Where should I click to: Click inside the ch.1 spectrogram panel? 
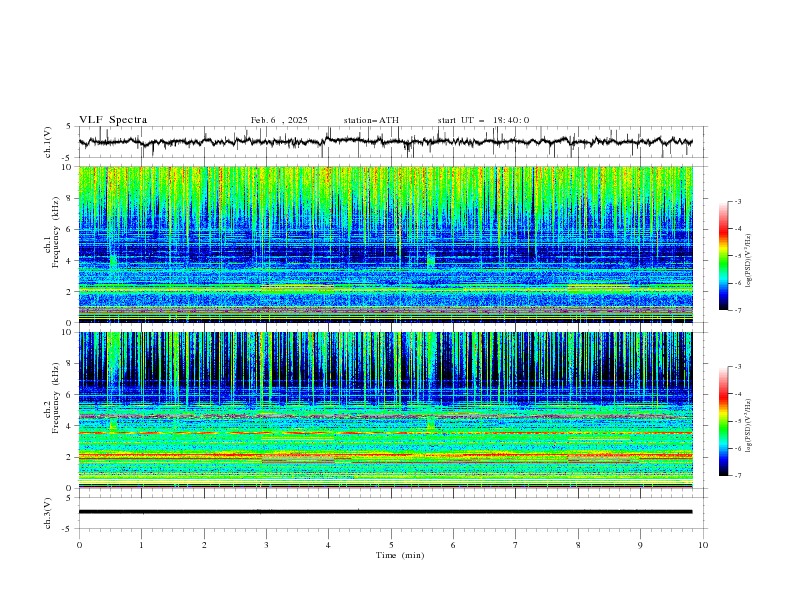385,244
